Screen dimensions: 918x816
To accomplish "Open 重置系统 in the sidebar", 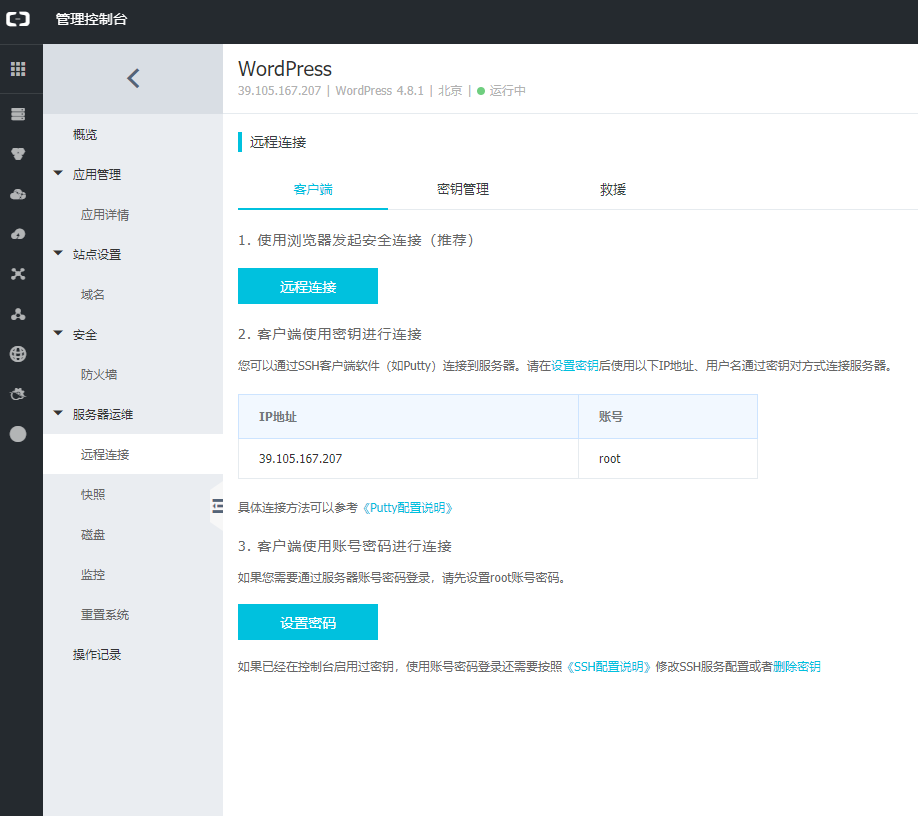I will pos(105,615).
